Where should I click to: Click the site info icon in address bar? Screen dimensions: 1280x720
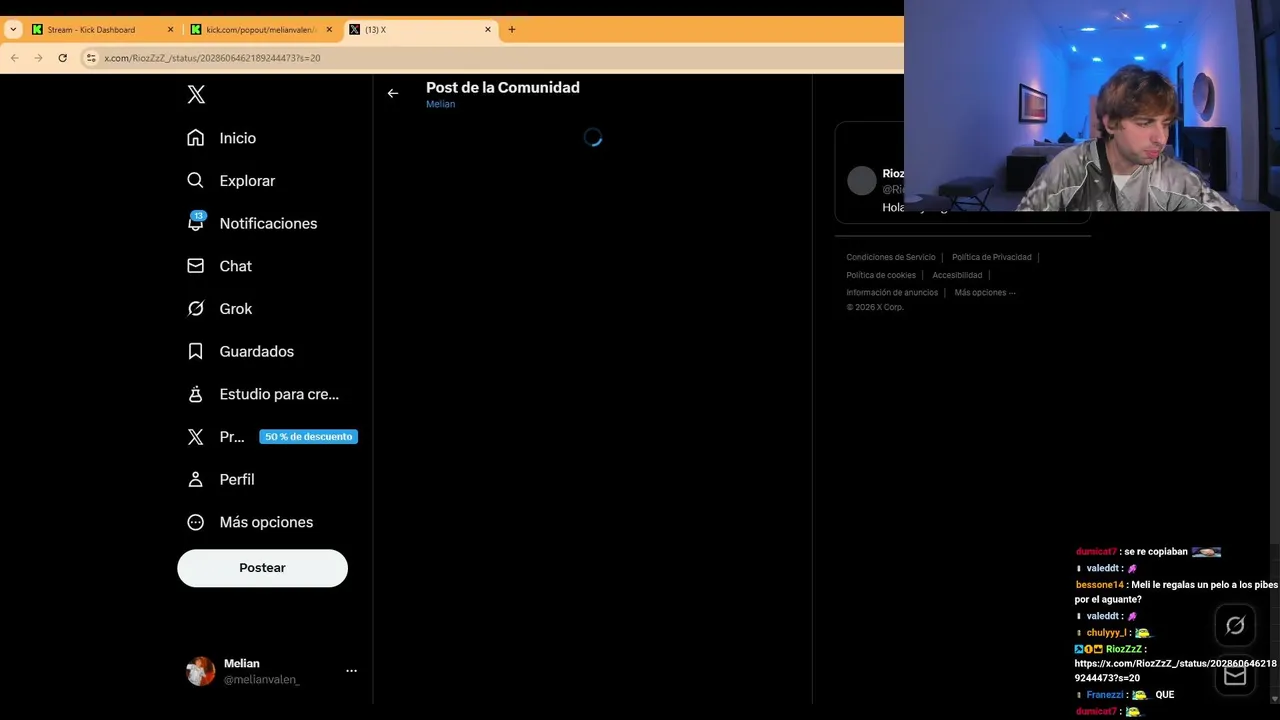click(x=91, y=58)
